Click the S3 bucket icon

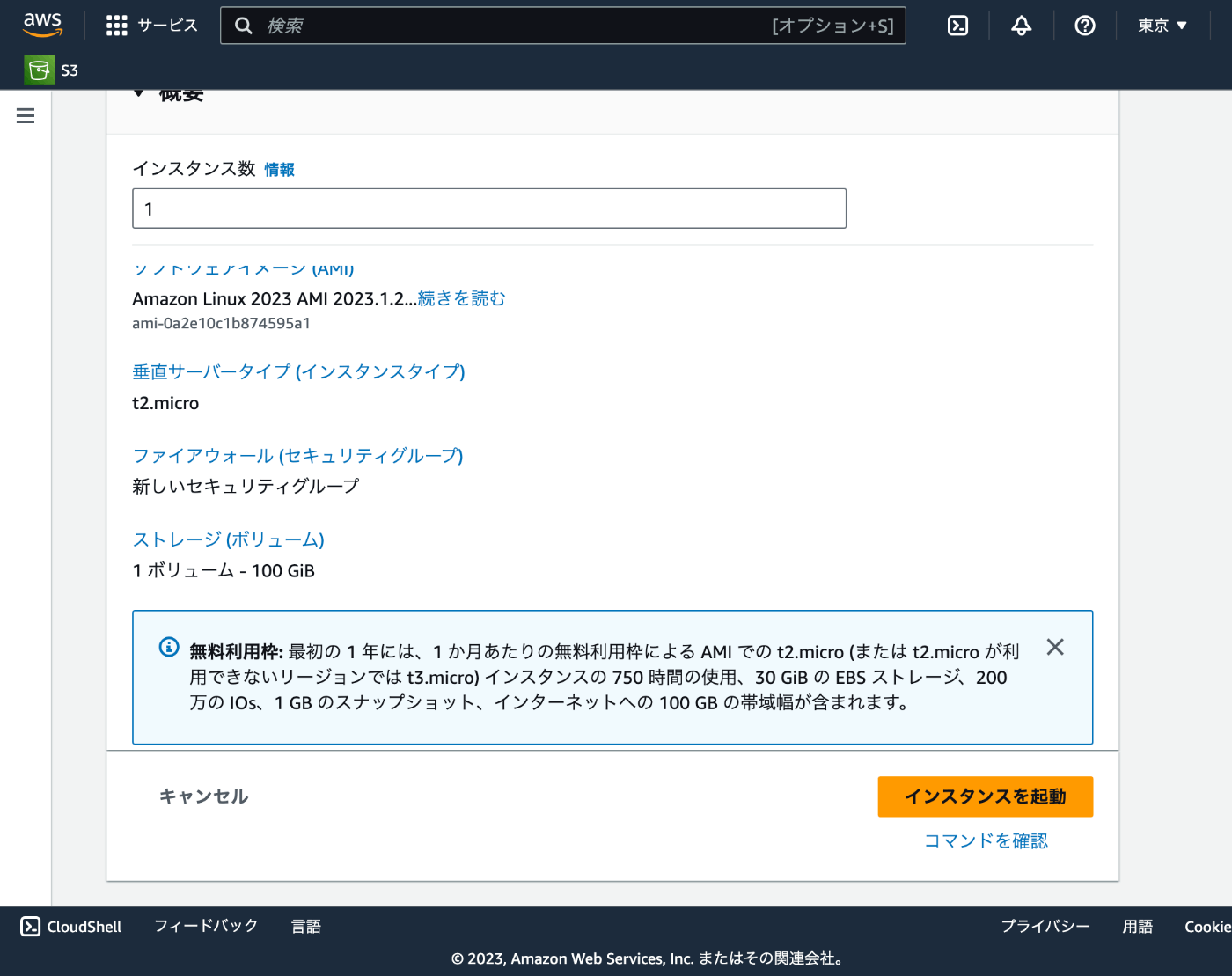coord(39,70)
